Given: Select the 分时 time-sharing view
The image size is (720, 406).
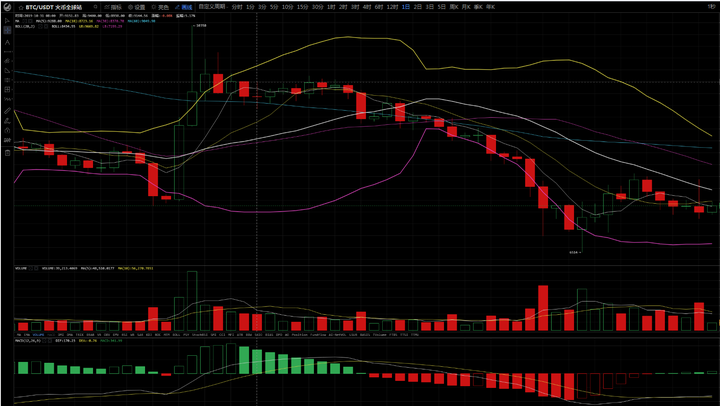Looking at the screenshot, I should pyautogui.click(x=237, y=7).
